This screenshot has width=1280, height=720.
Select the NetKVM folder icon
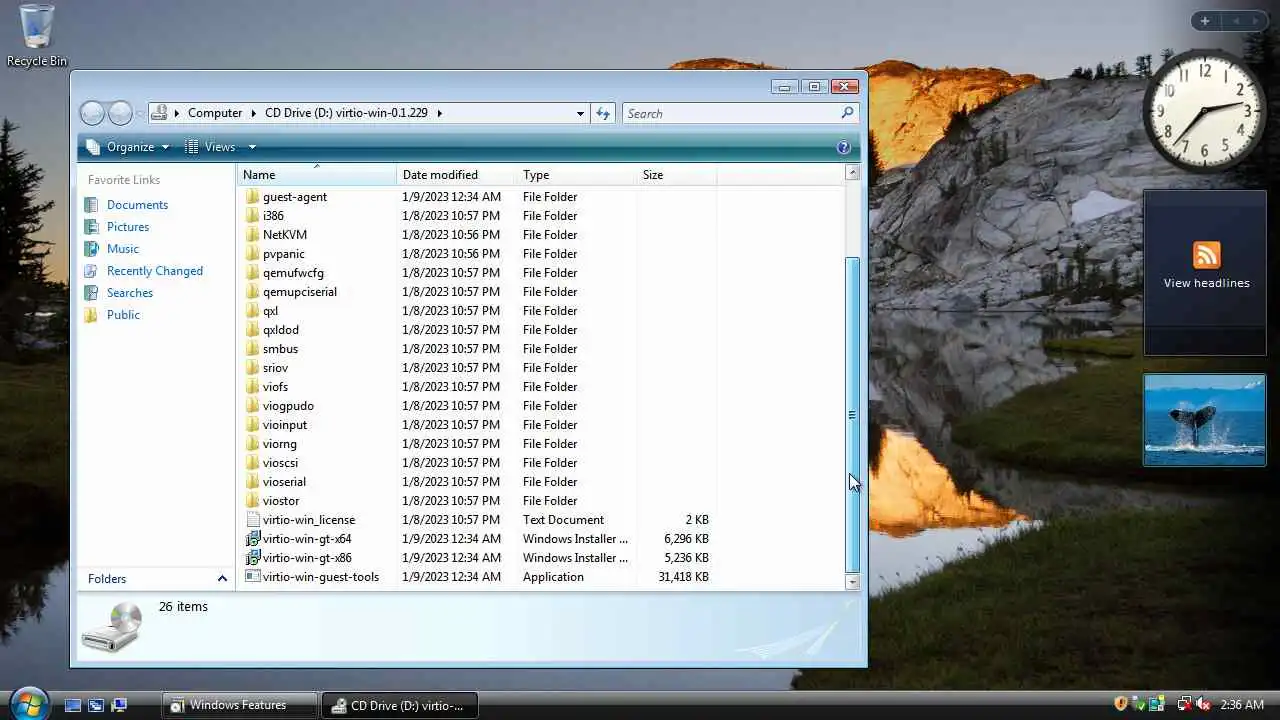[253, 235]
